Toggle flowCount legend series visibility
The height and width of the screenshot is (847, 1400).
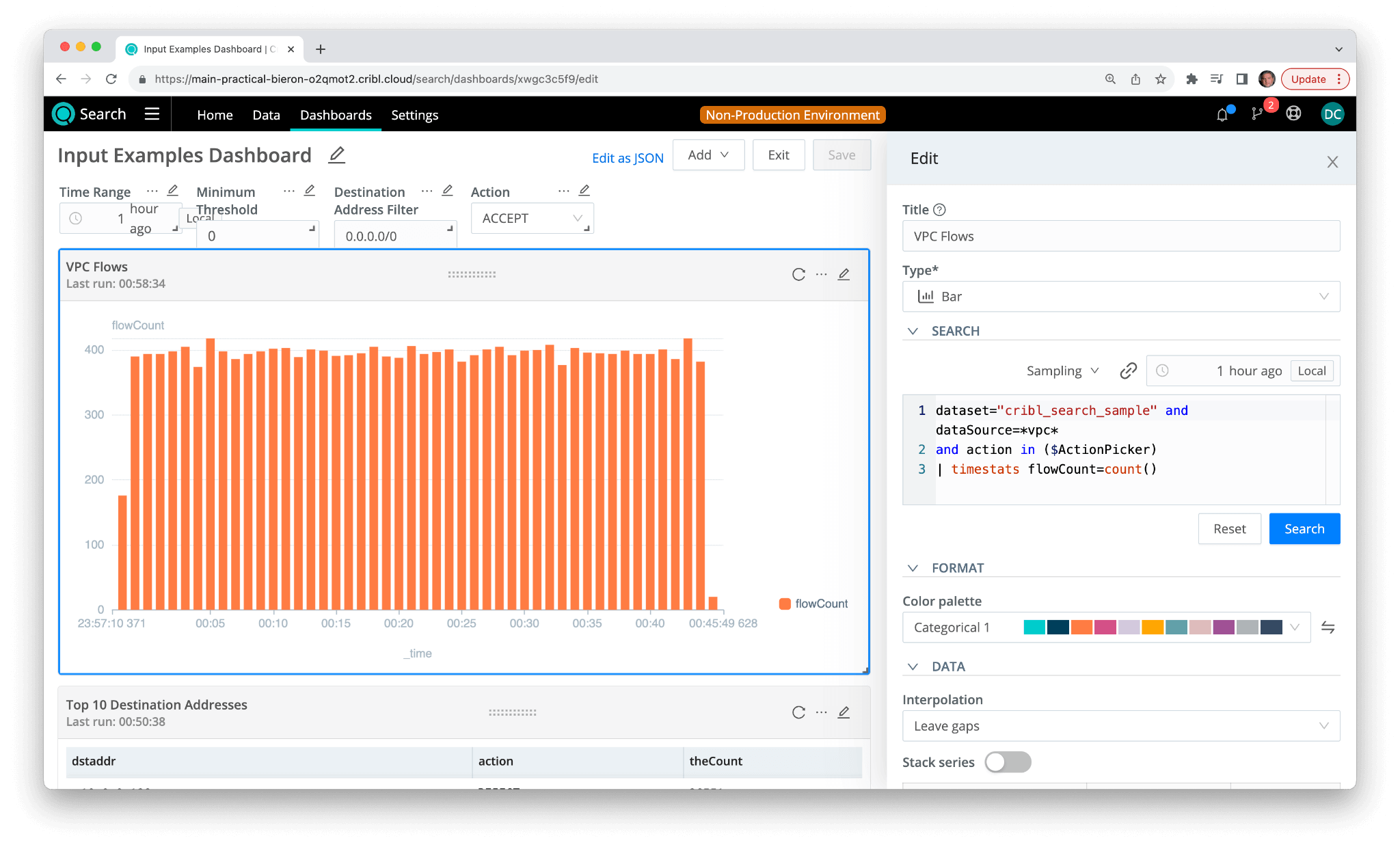pos(813,604)
